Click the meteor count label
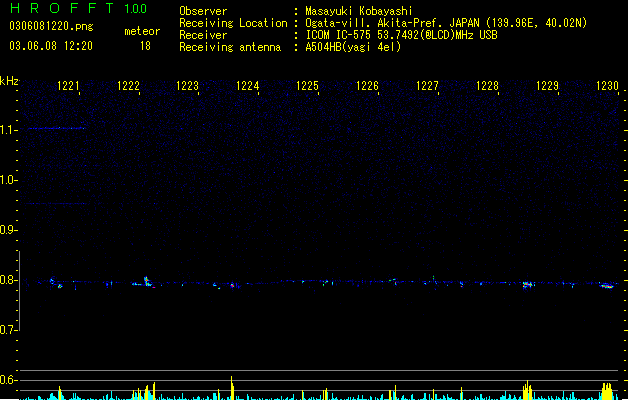The width and height of the screenshot is (629, 400). (x=142, y=31)
